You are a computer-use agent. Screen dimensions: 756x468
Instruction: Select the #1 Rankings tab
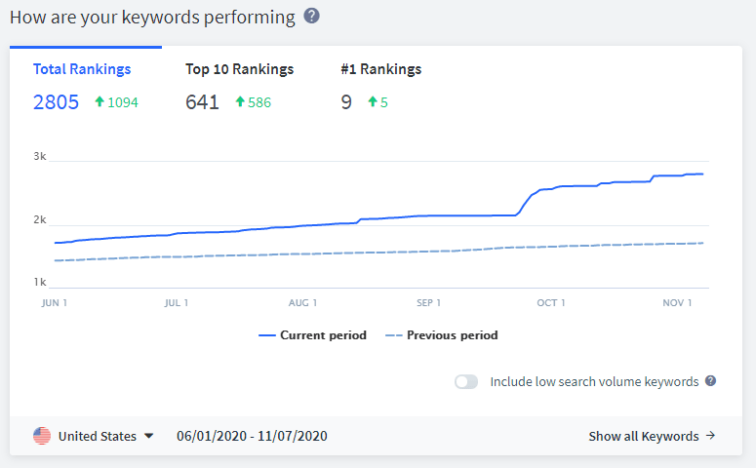click(381, 70)
